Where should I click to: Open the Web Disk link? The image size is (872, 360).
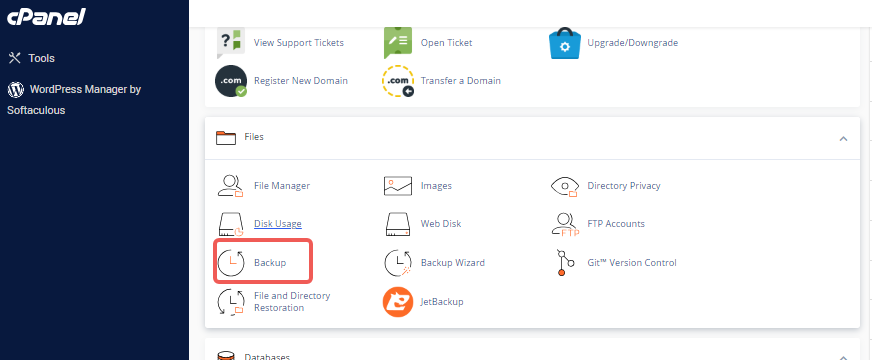pos(440,224)
